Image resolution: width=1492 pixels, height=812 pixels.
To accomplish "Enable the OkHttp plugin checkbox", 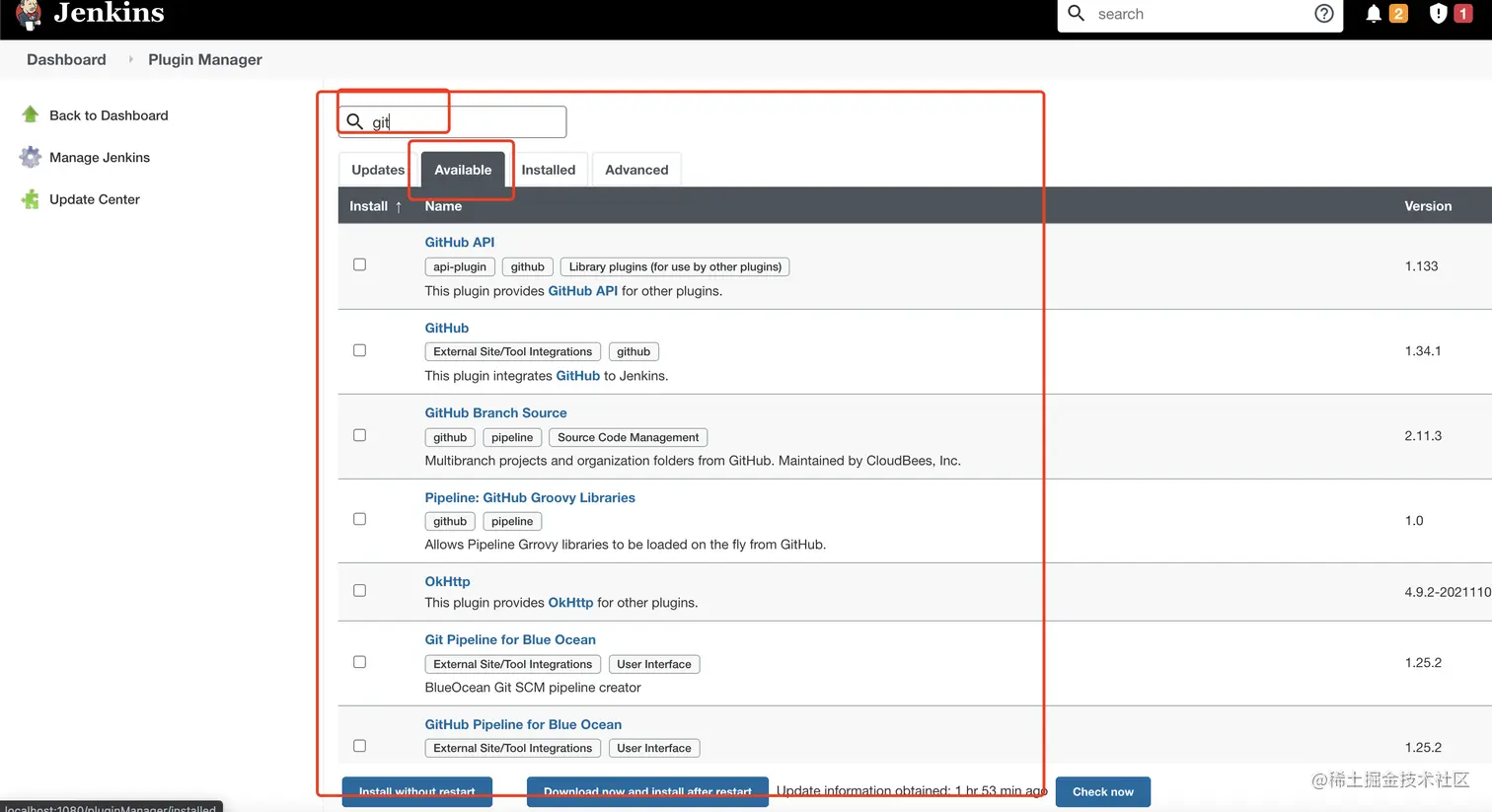I will (x=360, y=590).
